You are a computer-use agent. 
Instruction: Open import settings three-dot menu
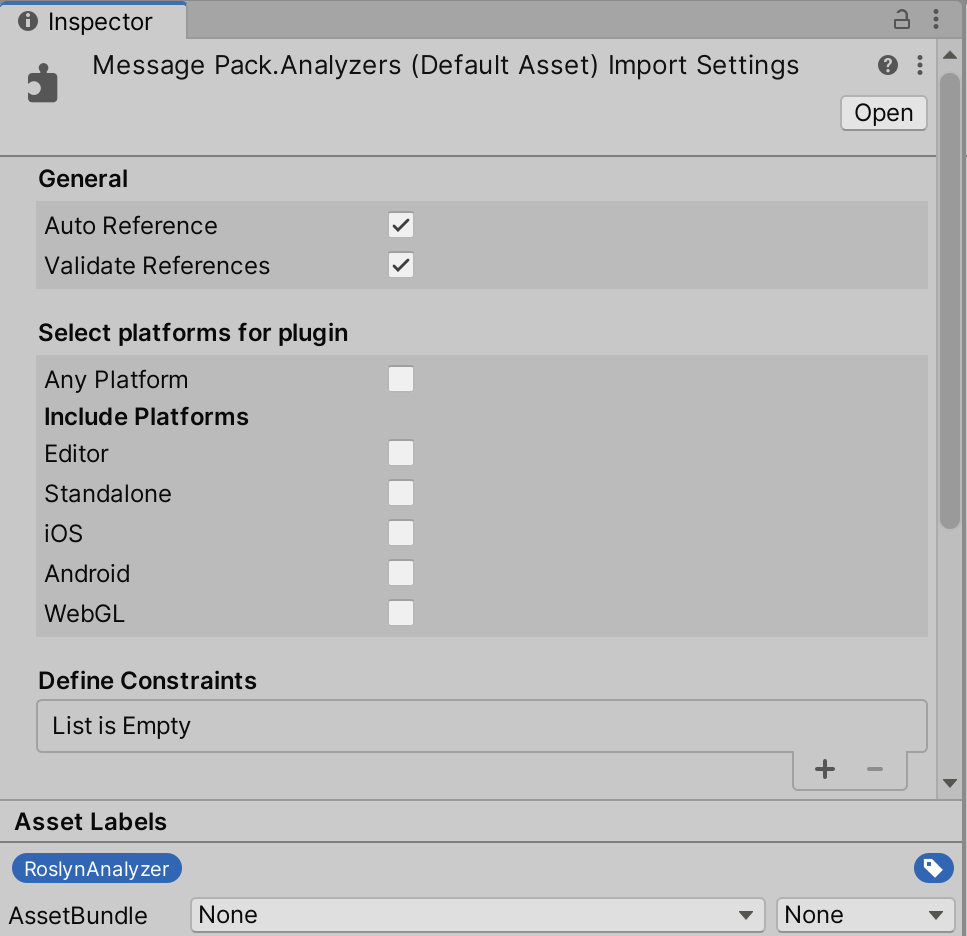920,65
